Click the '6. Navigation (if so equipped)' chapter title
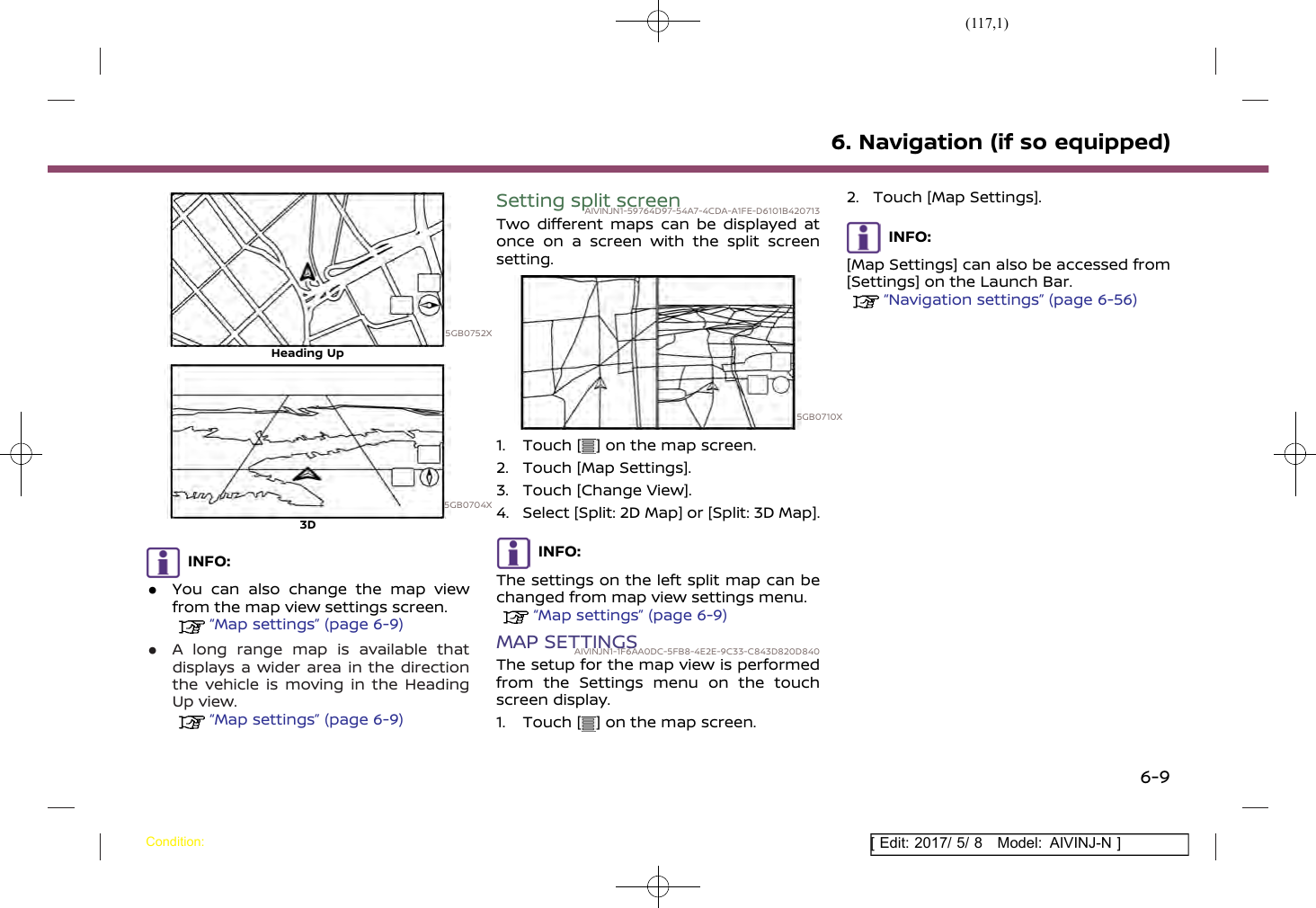Image resolution: width=1316 pixels, height=908 pixels. click(x=1000, y=142)
